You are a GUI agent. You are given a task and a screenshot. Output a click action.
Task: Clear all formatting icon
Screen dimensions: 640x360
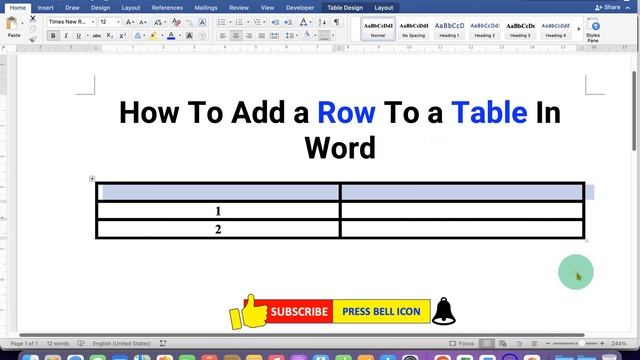coord(176,22)
